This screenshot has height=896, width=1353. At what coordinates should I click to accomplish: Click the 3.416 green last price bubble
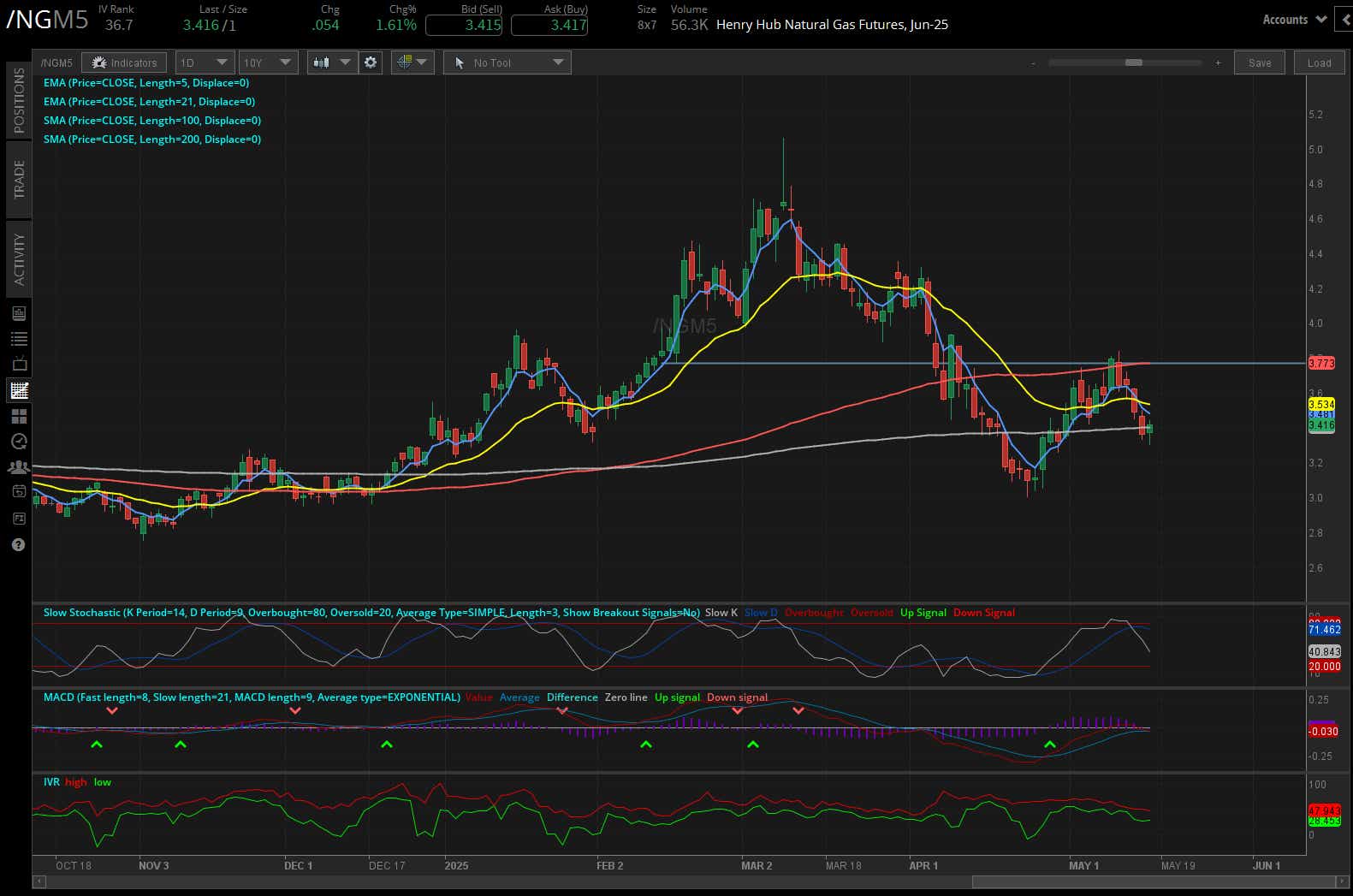pyautogui.click(x=1321, y=425)
